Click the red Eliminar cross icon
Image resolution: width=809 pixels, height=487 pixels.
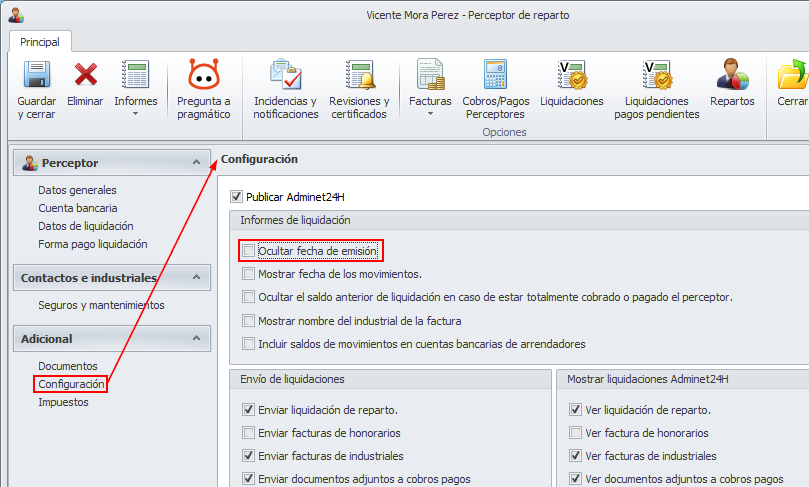86,74
